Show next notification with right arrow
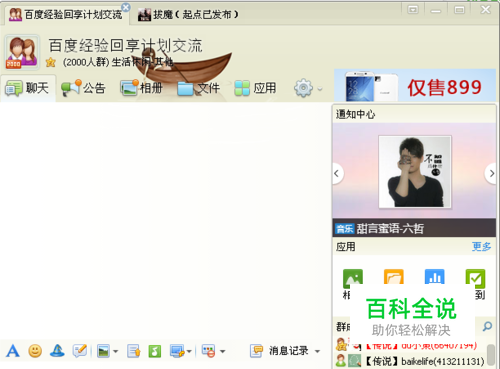 491,173
